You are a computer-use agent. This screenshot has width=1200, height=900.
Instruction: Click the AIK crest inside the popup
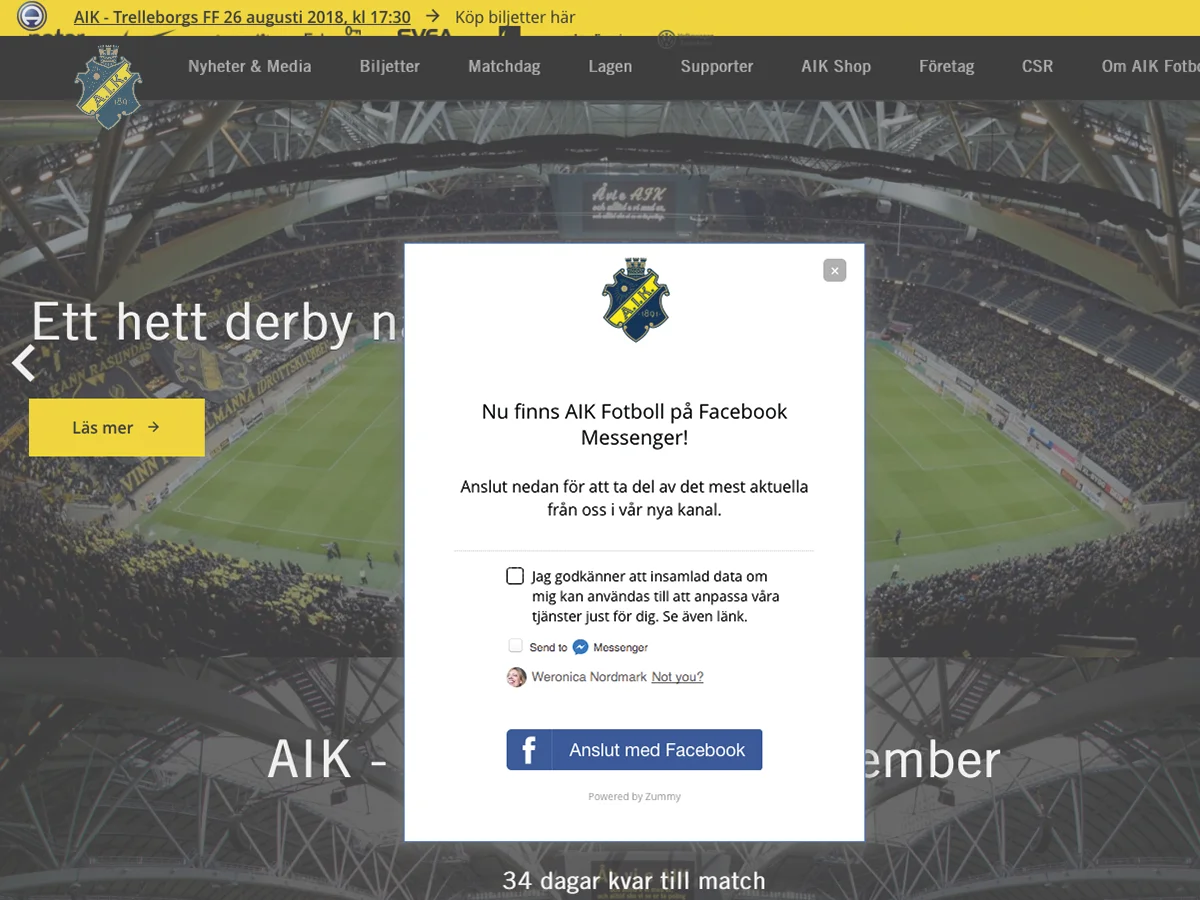click(635, 300)
